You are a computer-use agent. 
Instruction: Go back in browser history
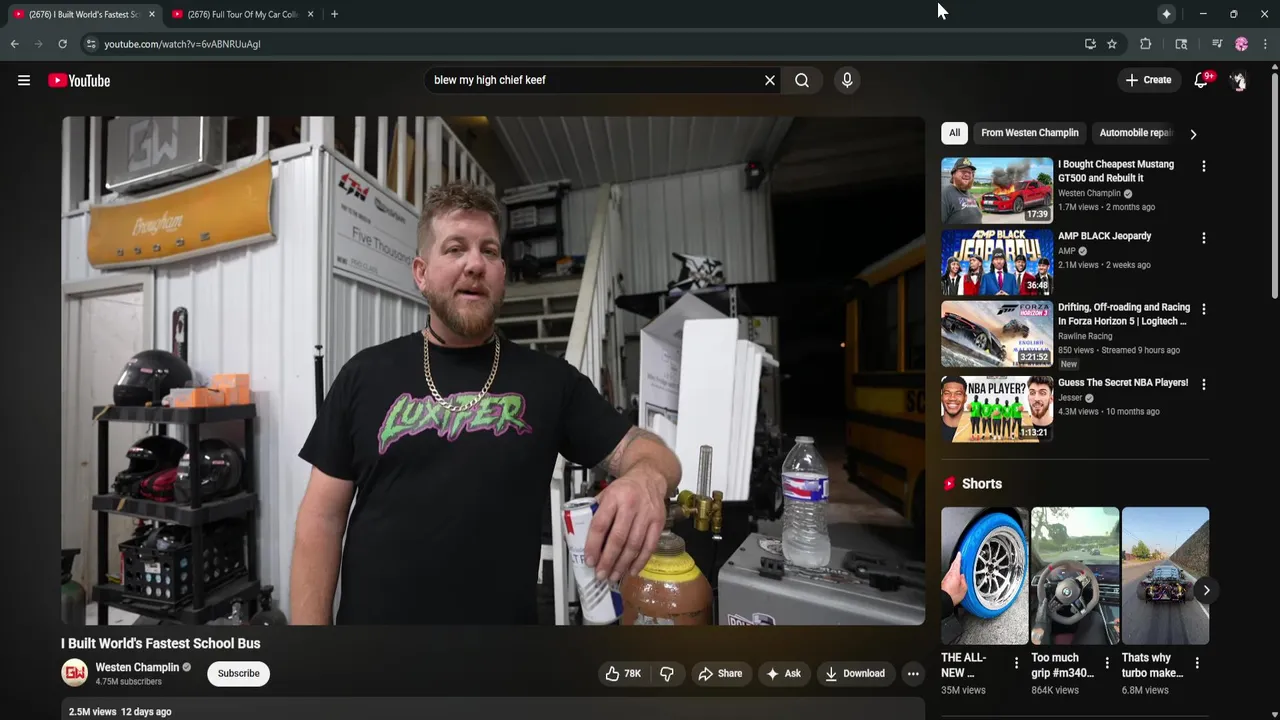pos(14,44)
